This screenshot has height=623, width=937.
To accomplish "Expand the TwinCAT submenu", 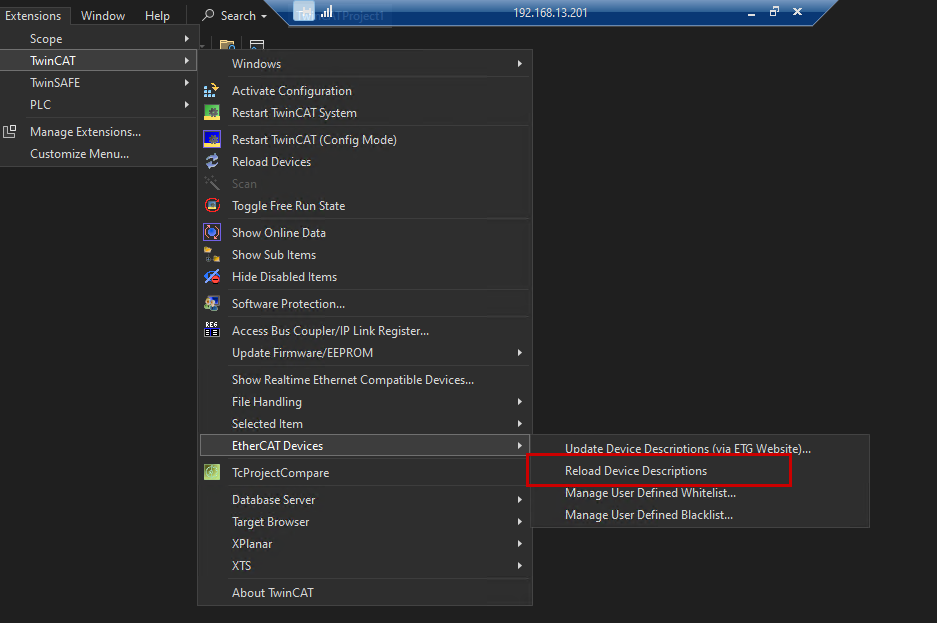I will coord(98,60).
